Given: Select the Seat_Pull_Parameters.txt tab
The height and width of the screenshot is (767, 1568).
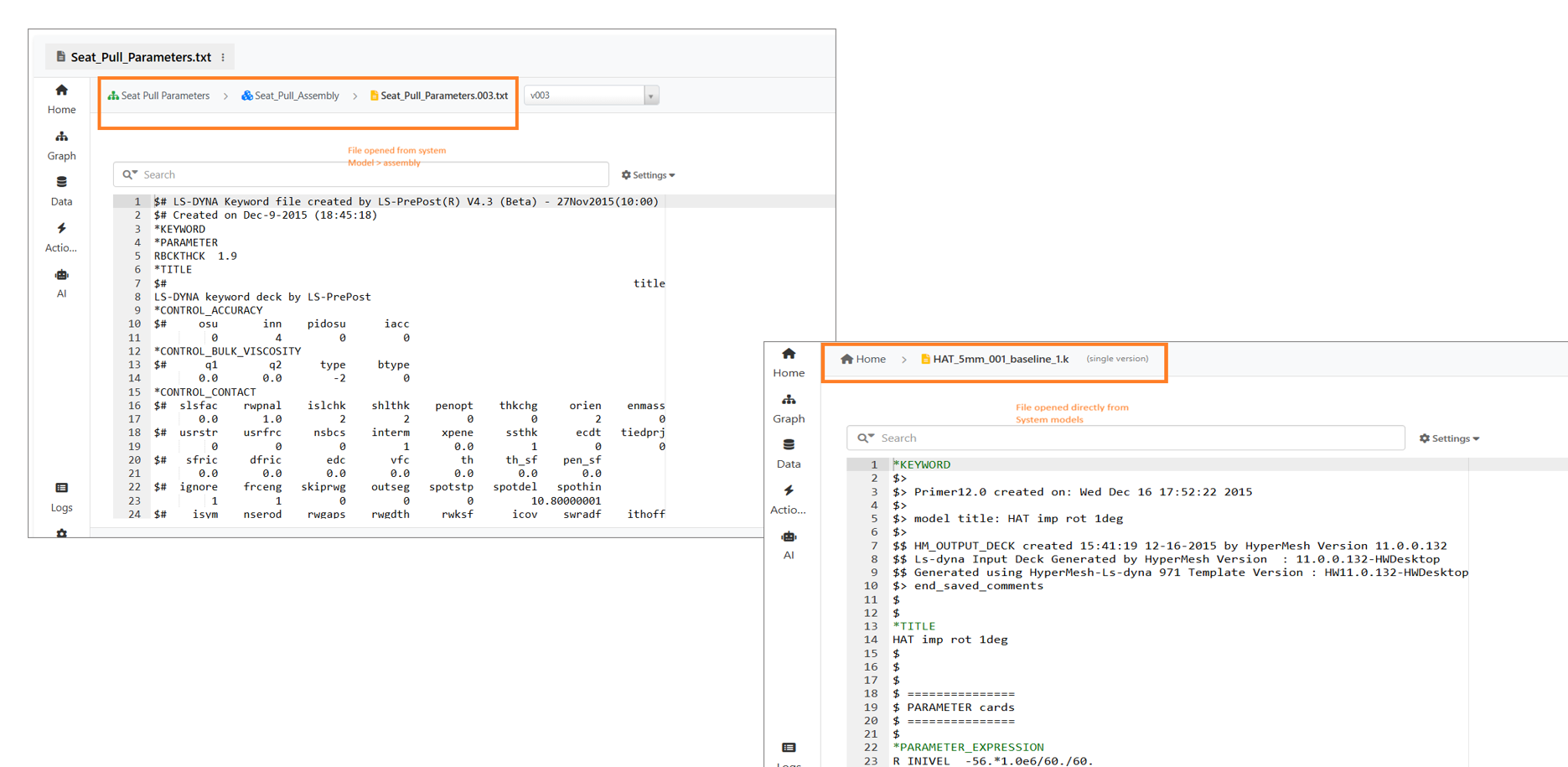Looking at the screenshot, I should click(x=140, y=57).
